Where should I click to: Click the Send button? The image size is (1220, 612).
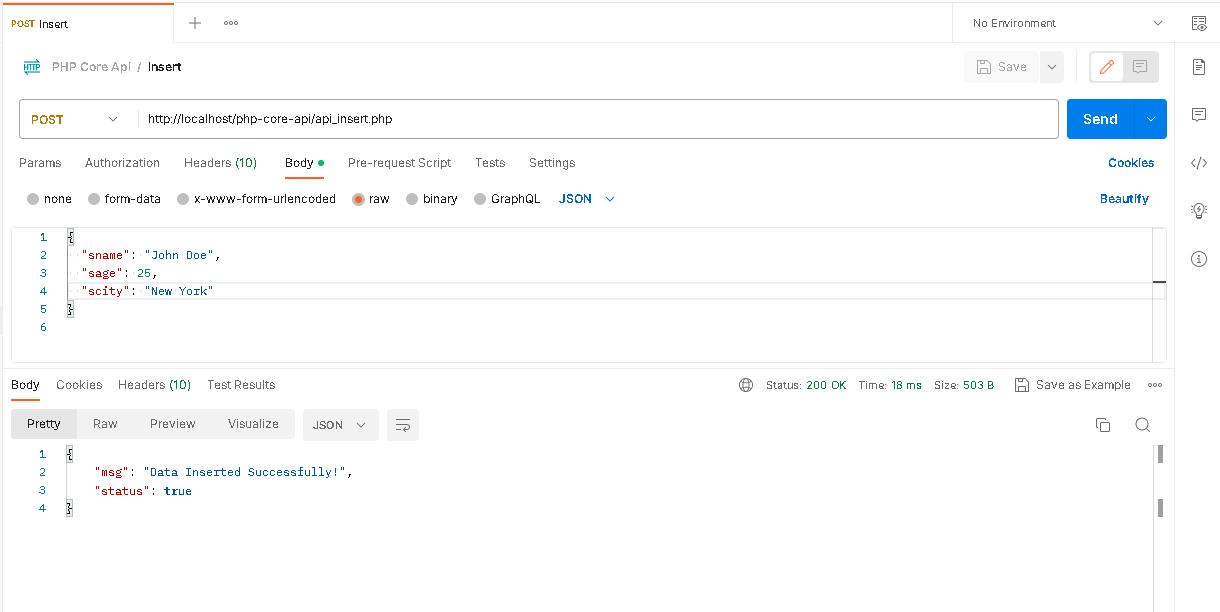point(1100,119)
